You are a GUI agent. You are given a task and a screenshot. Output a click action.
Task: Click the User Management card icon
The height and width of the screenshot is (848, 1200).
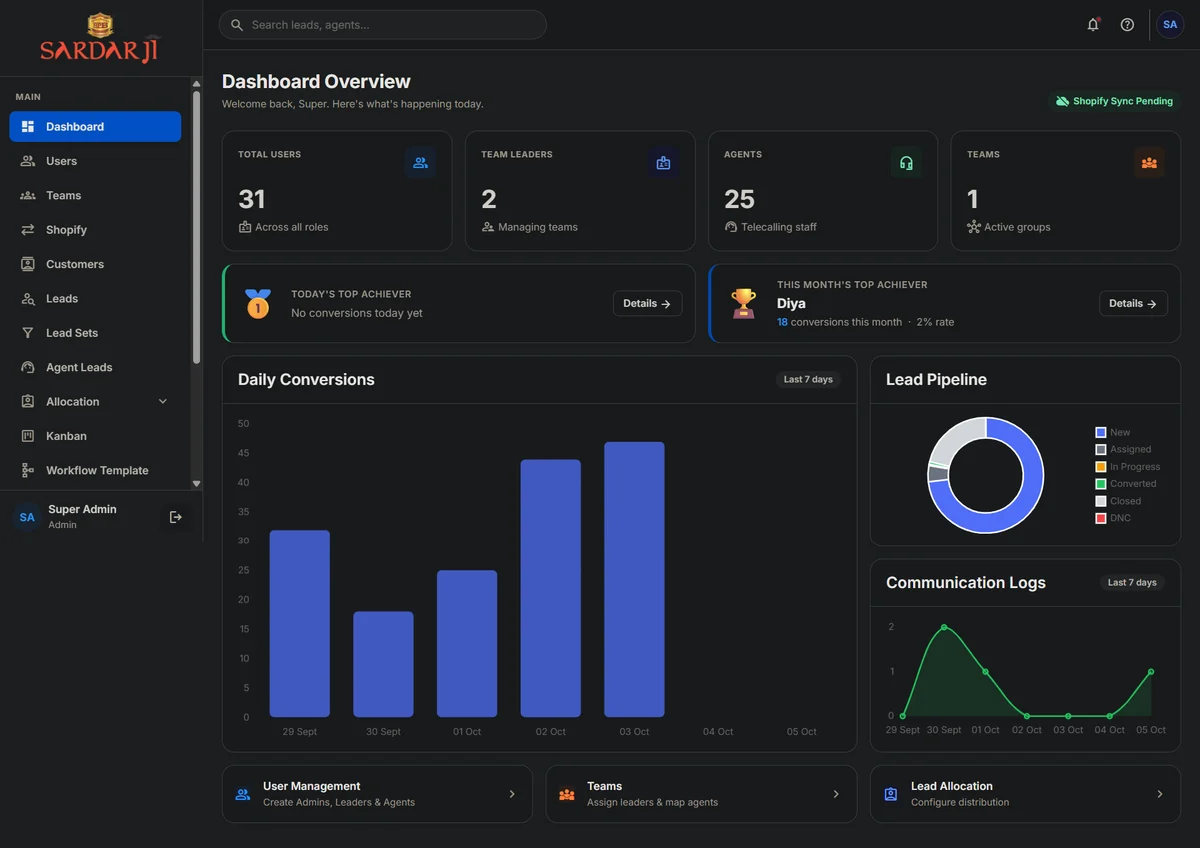243,794
